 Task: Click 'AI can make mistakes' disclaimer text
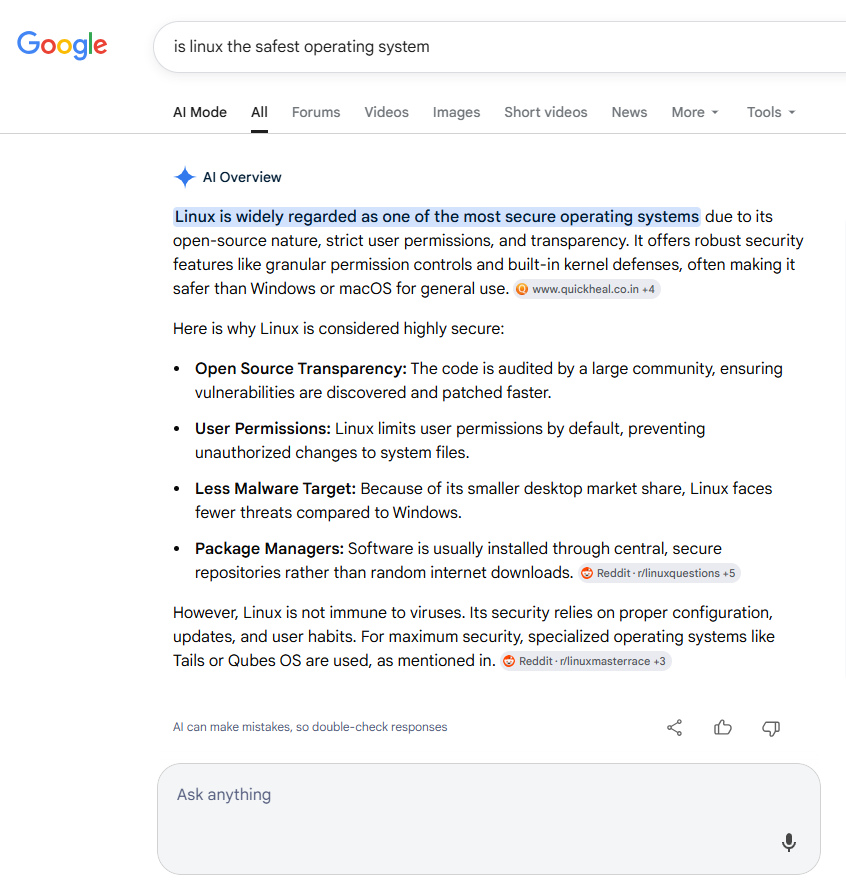pyautogui.click(x=310, y=727)
